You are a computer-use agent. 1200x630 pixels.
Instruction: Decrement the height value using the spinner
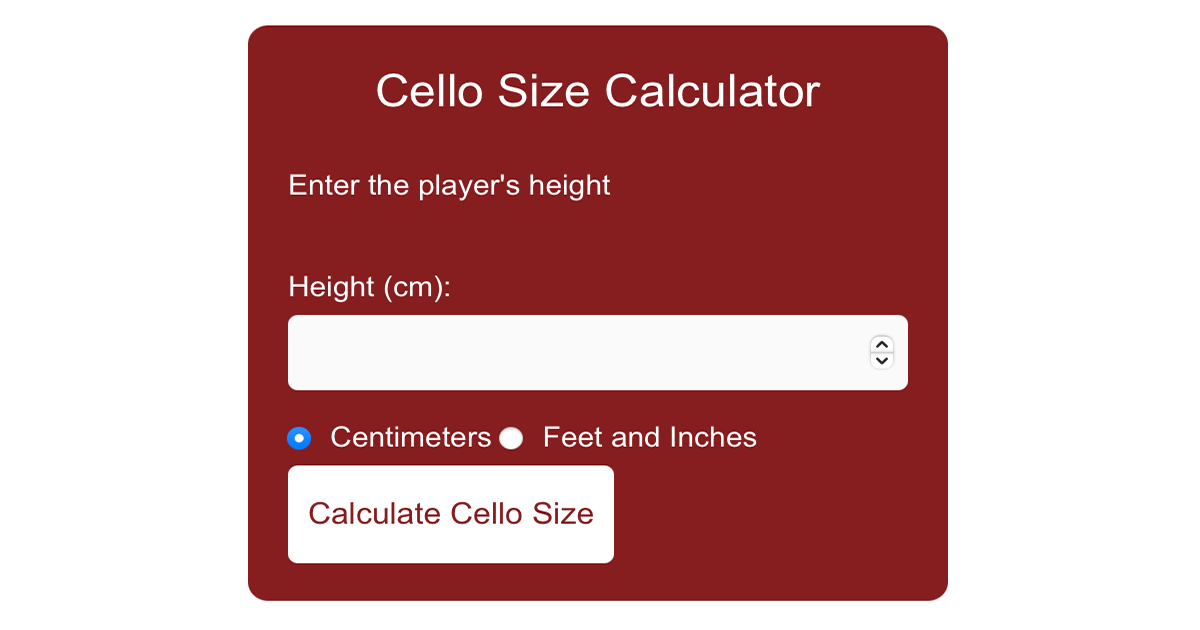pyautogui.click(x=882, y=360)
